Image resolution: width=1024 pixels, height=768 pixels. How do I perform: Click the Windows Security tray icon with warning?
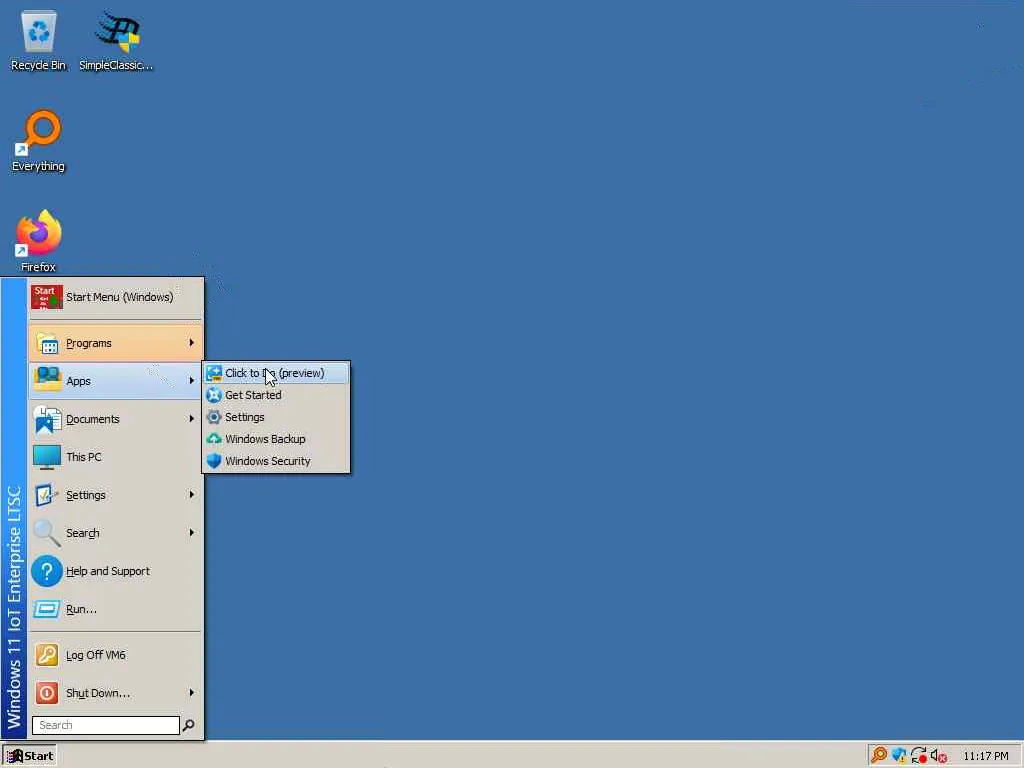click(899, 756)
